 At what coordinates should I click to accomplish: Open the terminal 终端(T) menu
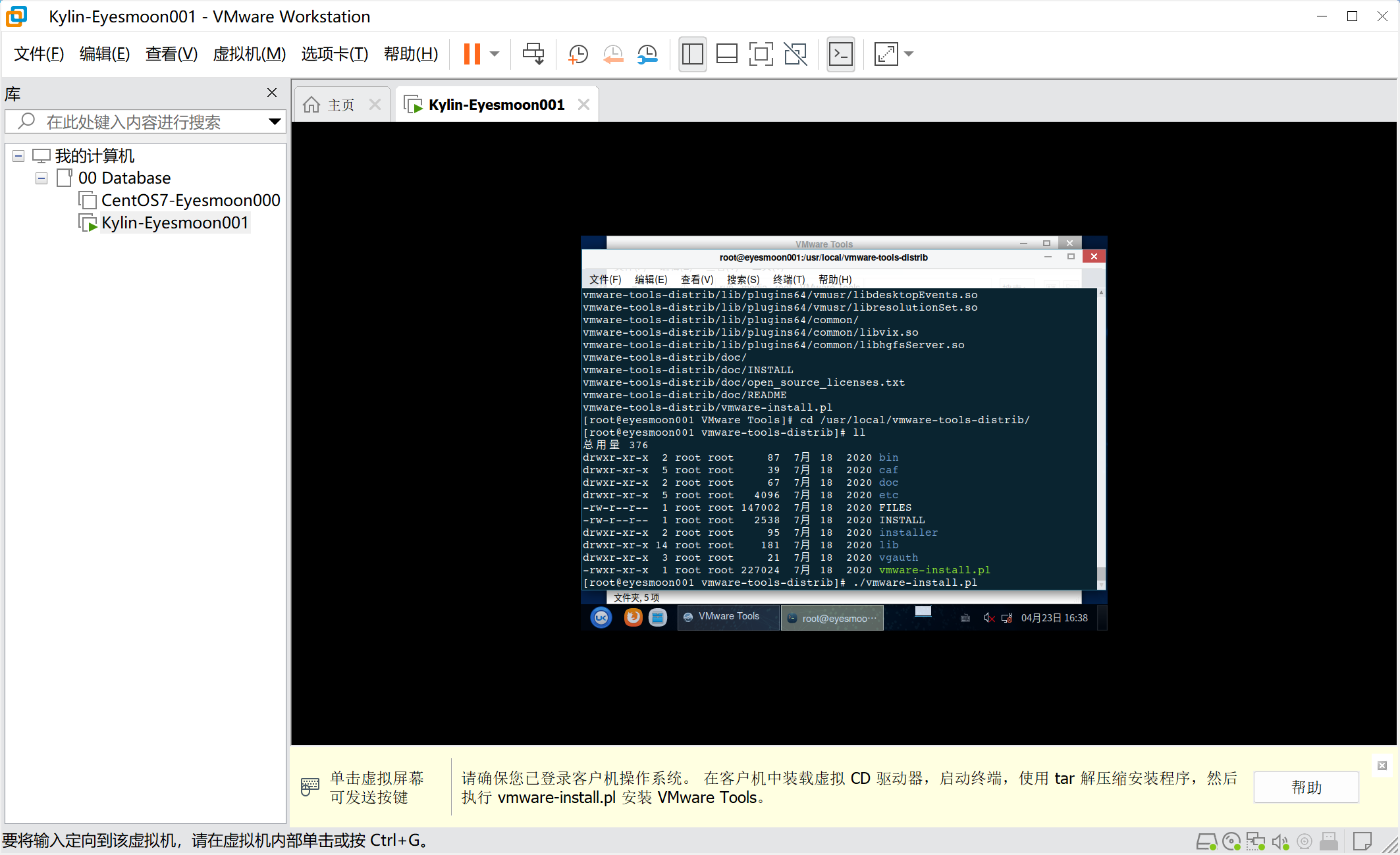coord(789,280)
